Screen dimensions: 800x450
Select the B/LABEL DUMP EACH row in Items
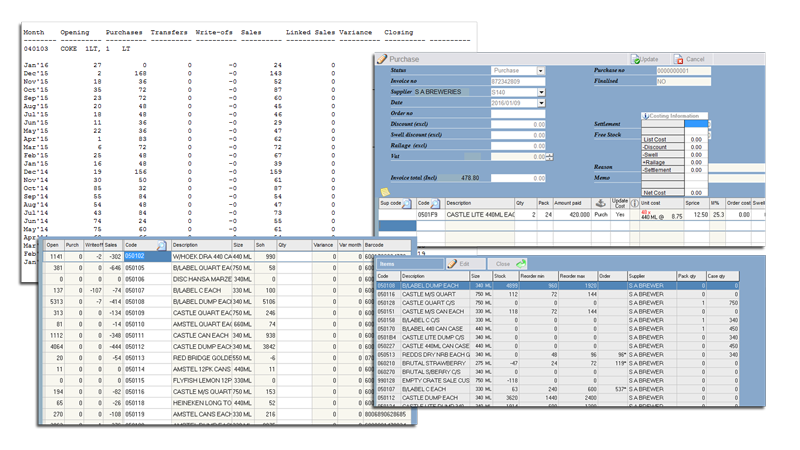(558, 286)
